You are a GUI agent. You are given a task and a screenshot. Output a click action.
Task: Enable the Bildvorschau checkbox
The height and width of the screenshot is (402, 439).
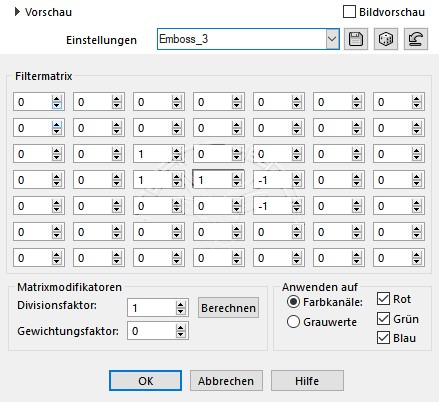pos(349,12)
